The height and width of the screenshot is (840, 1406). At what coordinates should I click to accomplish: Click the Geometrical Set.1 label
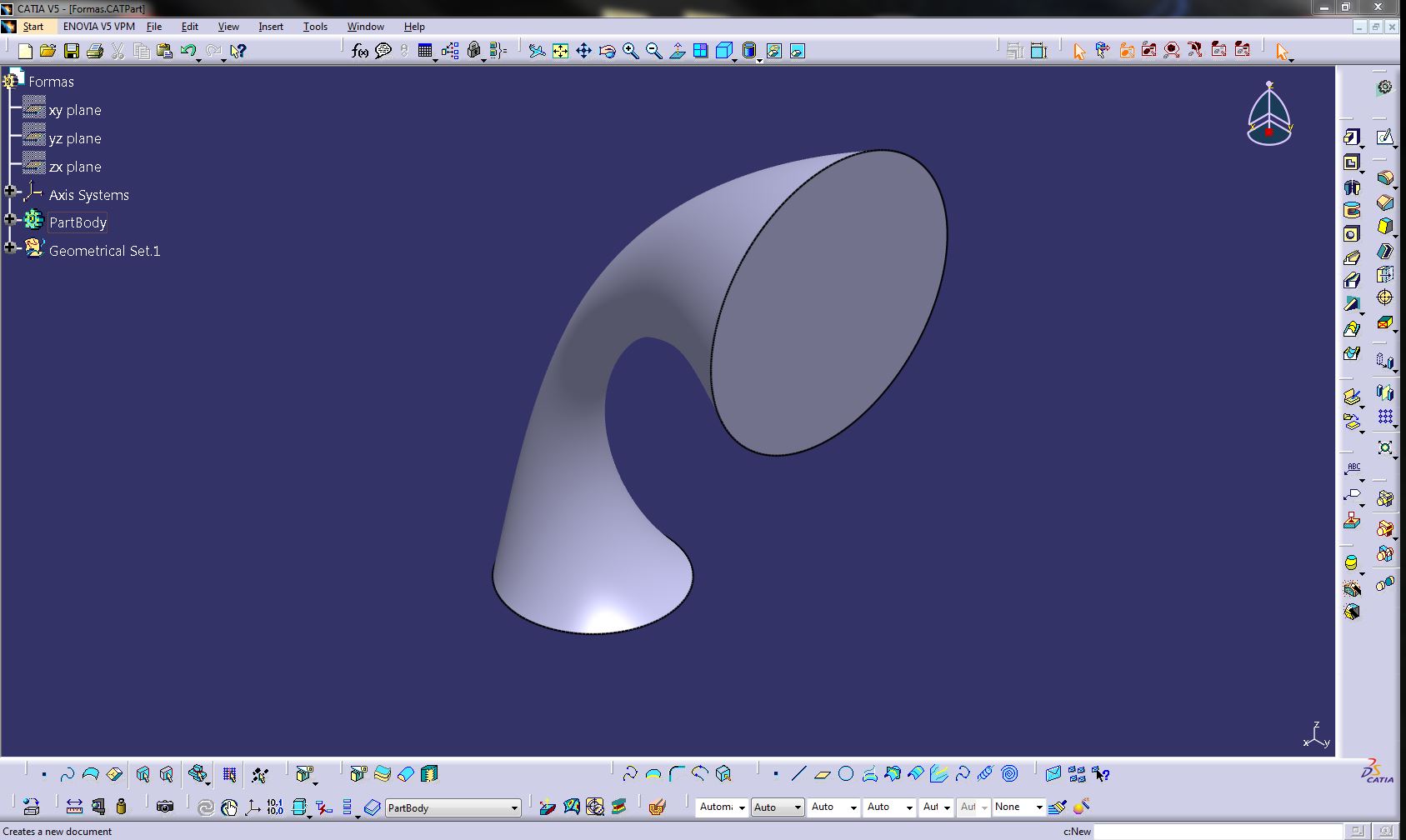point(104,251)
